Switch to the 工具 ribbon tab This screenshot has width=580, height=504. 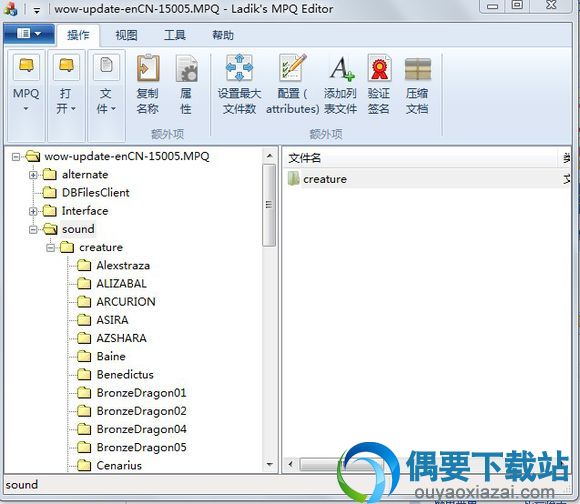pyautogui.click(x=175, y=35)
